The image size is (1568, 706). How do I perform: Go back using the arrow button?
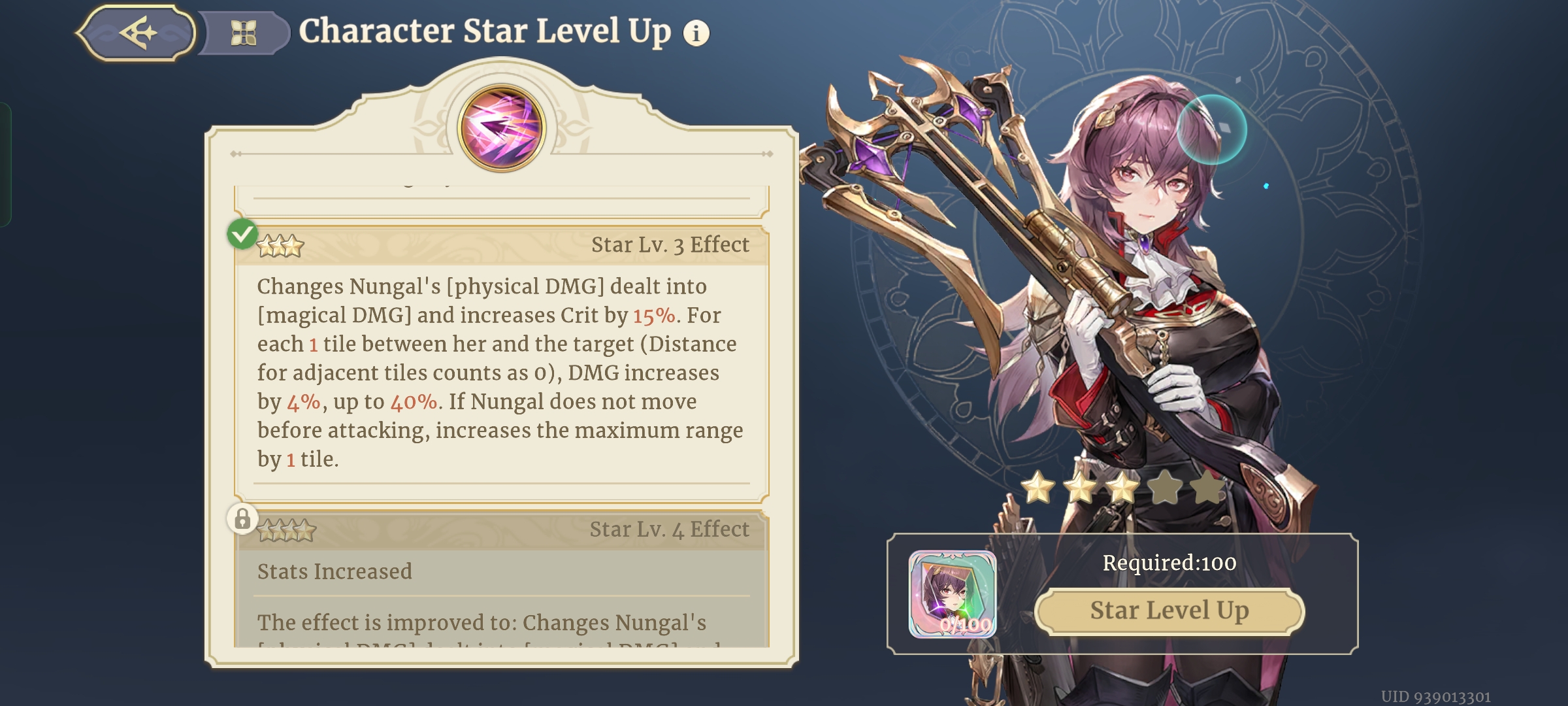coord(137,33)
